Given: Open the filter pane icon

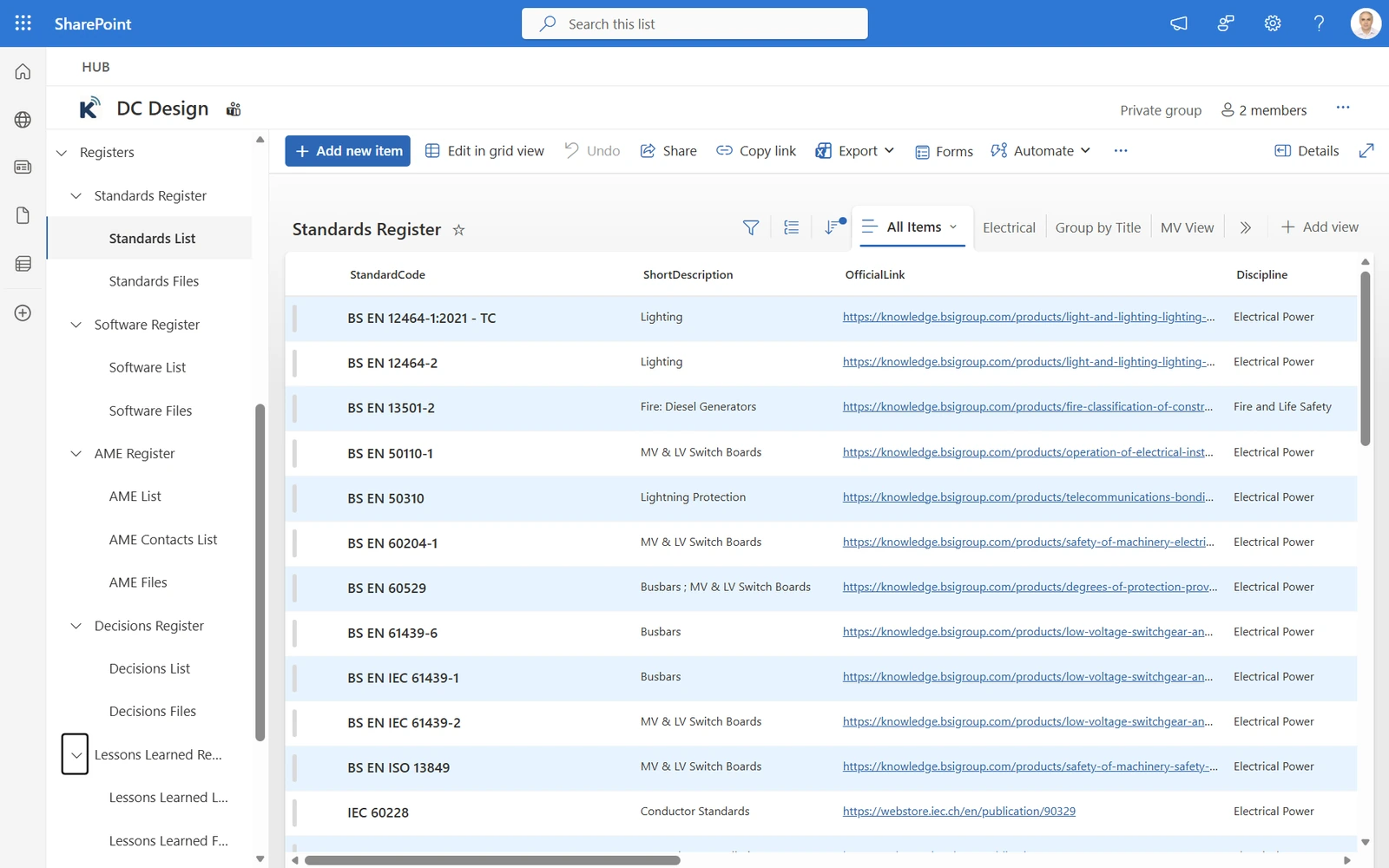Looking at the screenshot, I should tap(750, 227).
